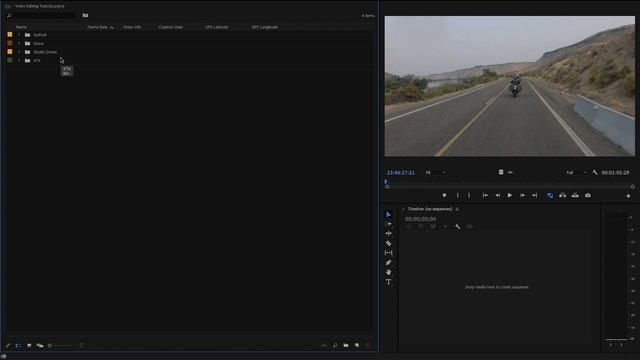The width and height of the screenshot is (640, 360).
Task: Click the timeline timecode 00;00;00;00
Action: point(420,219)
